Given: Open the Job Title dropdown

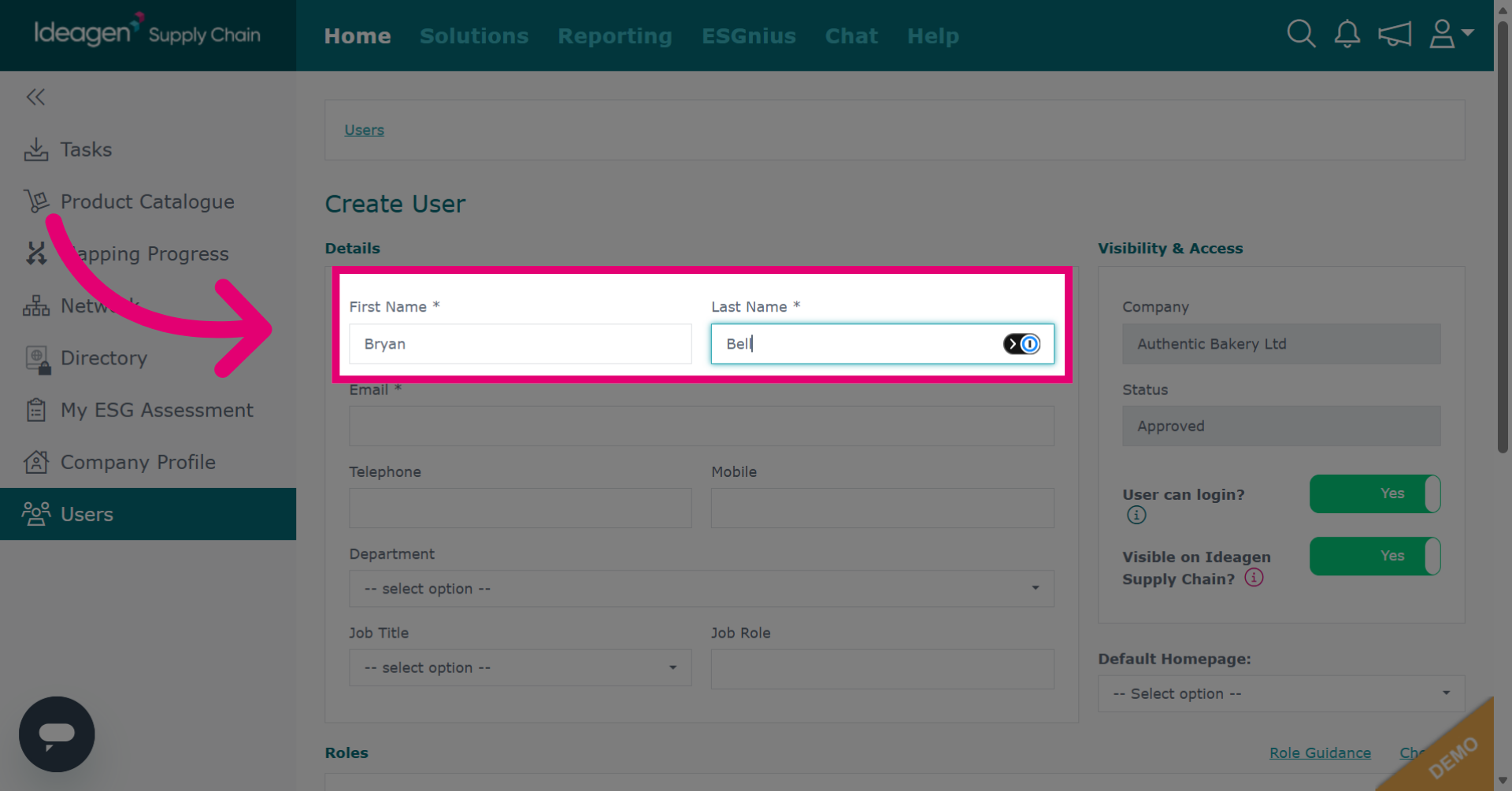Looking at the screenshot, I should [x=520, y=667].
